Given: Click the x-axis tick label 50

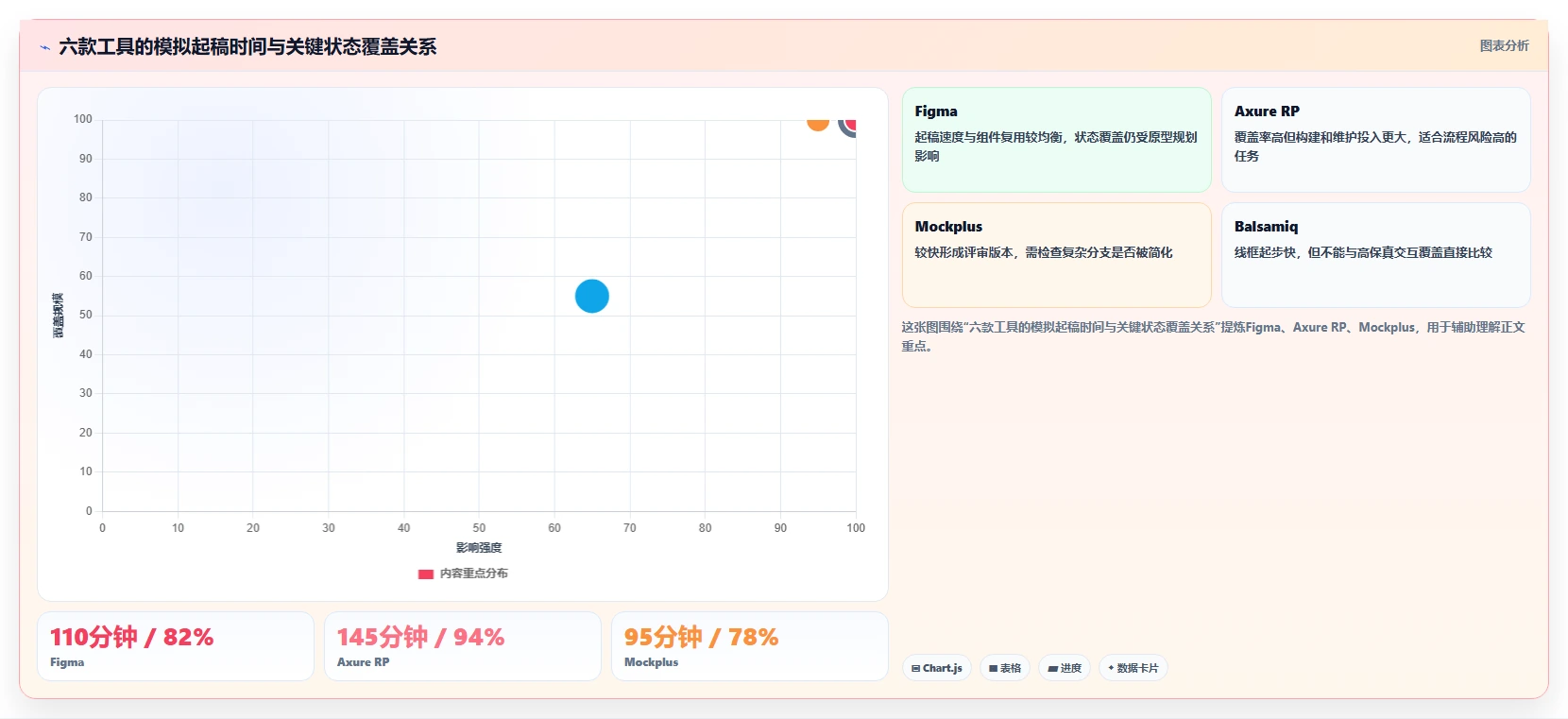Looking at the screenshot, I should click(x=479, y=528).
